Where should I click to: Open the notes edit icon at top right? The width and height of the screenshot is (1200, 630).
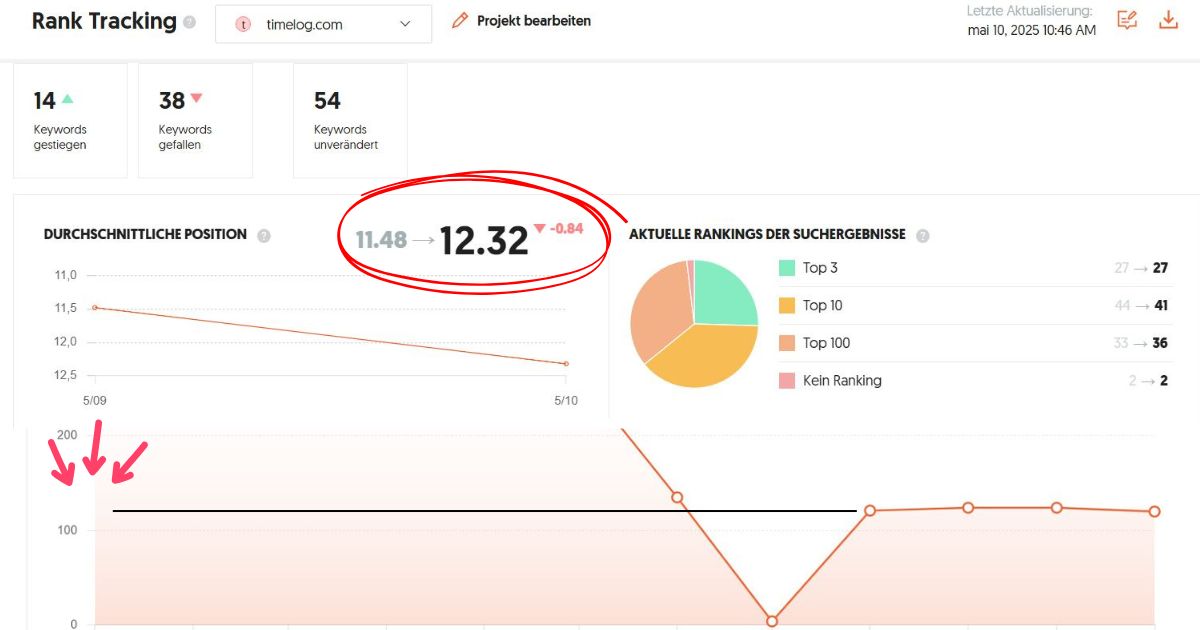(1127, 20)
